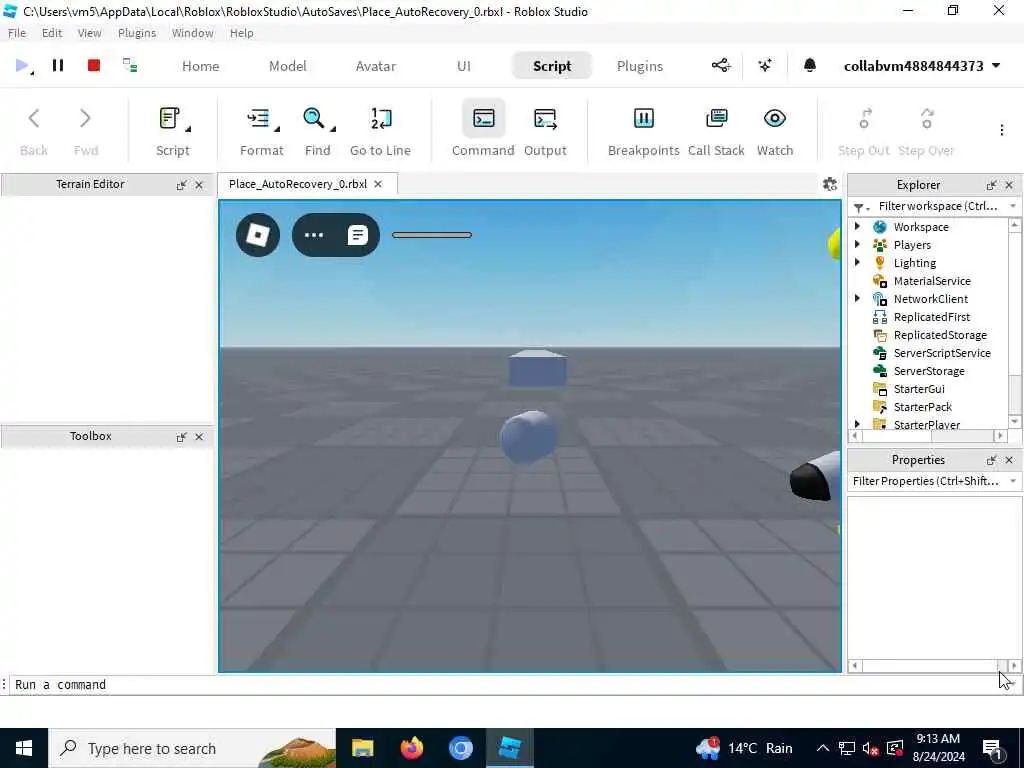
Task: Click the Format icon
Action: point(259,119)
